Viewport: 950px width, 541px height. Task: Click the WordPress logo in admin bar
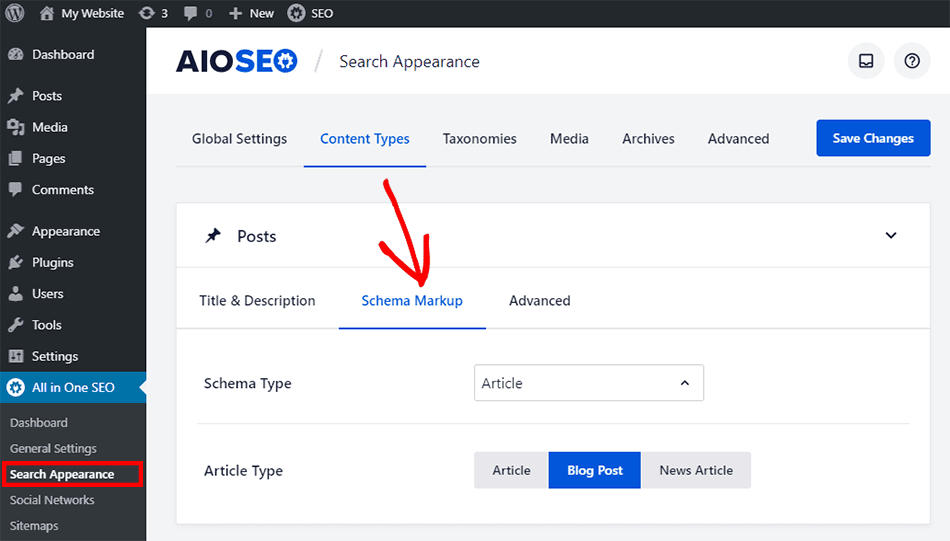tap(15, 13)
